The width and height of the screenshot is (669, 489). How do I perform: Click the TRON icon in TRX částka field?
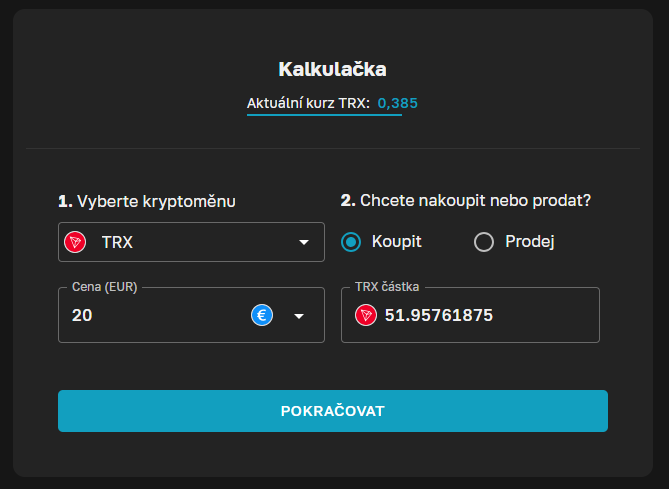[368, 315]
